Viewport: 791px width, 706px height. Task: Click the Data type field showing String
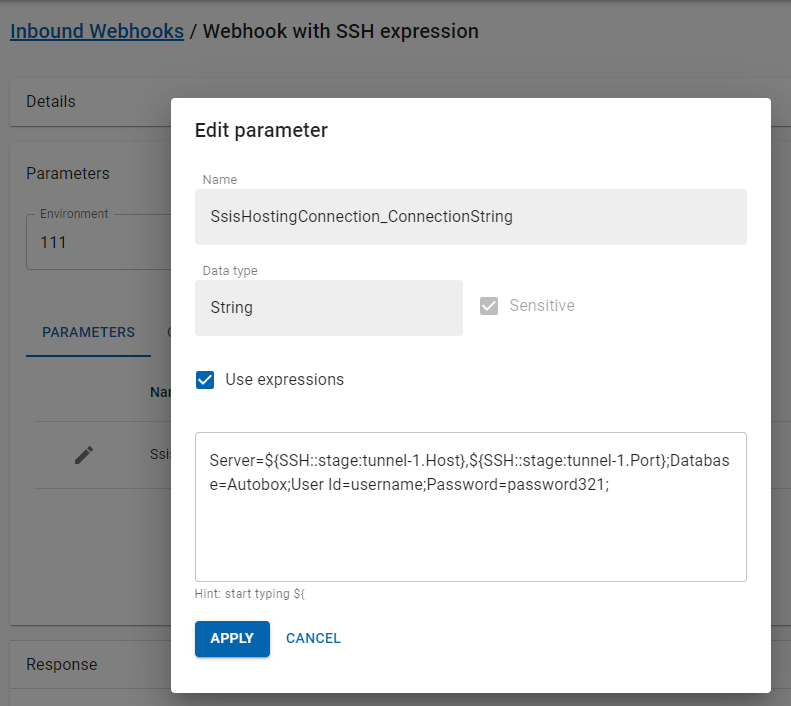point(328,308)
